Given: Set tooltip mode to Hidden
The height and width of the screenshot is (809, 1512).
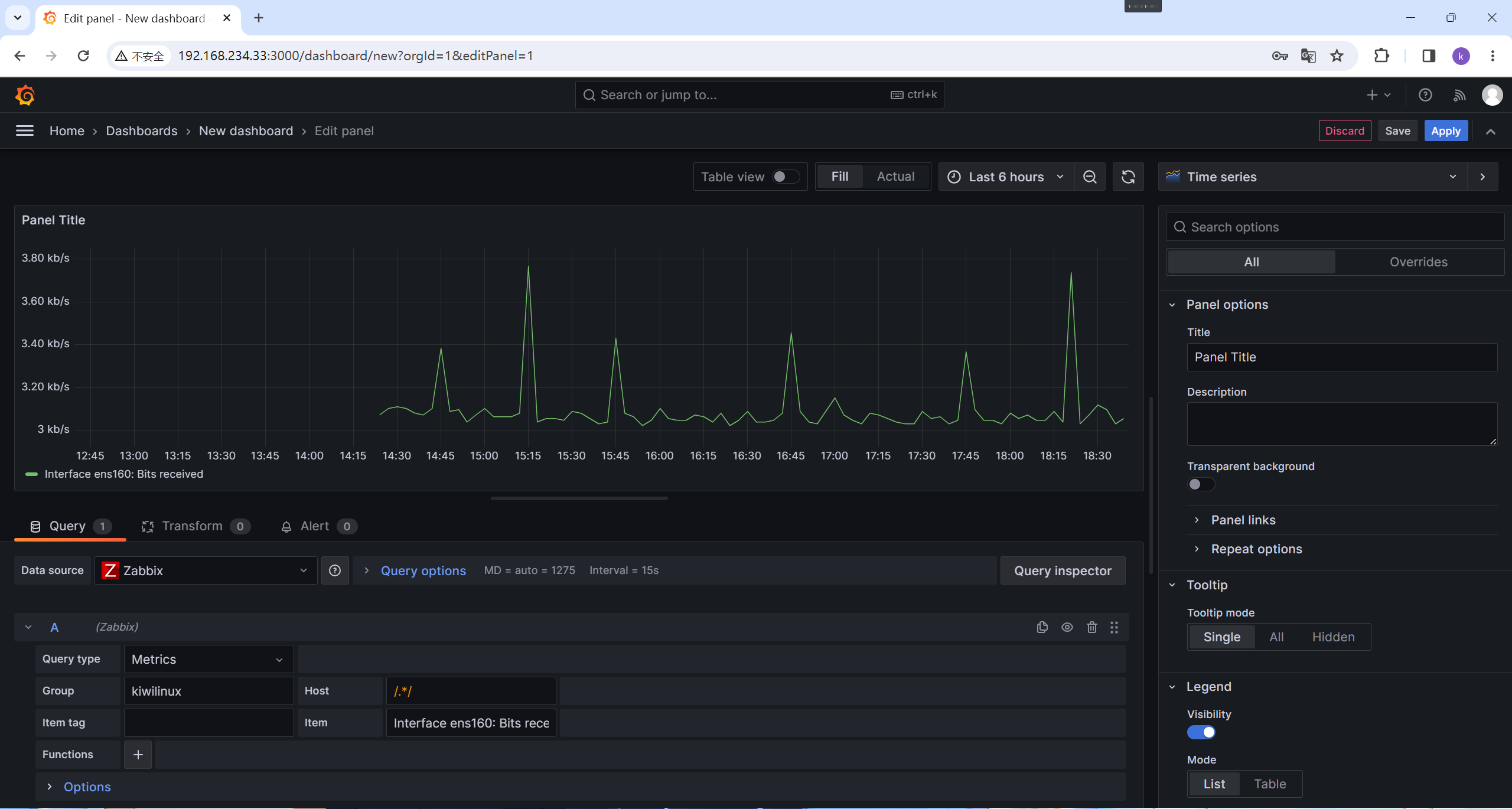Looking at the screenshot, I should (x=1333, y=637).
